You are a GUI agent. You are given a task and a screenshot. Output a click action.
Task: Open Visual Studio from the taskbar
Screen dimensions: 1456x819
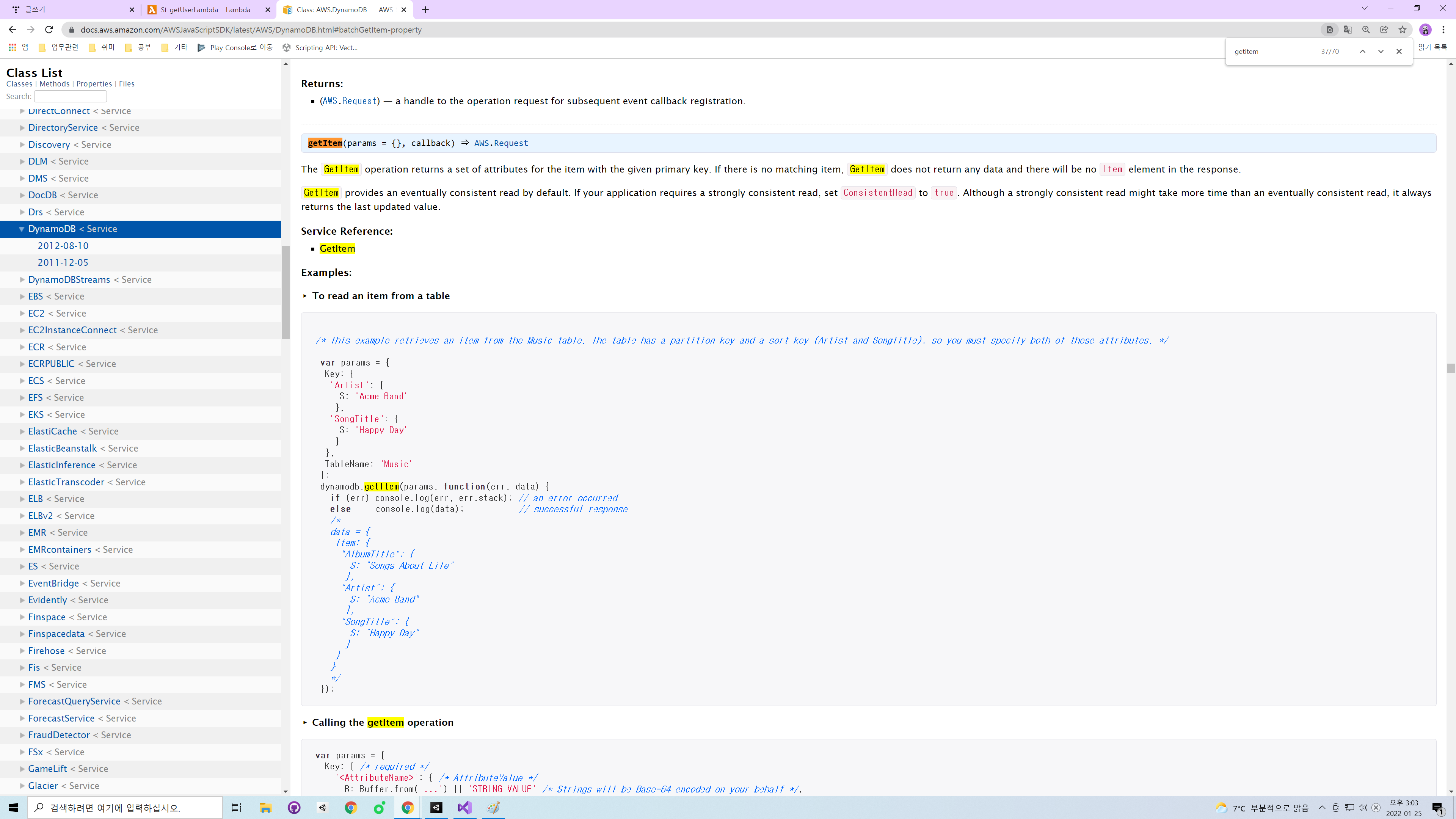point(464,808)
